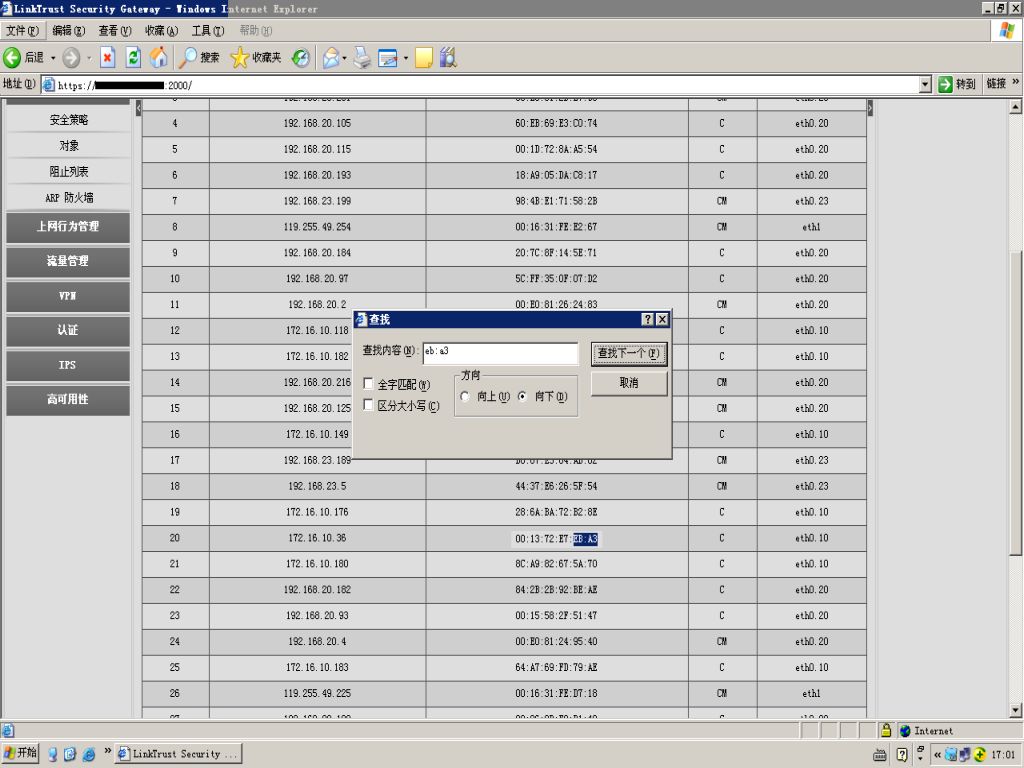Open the 认证 sidebar section

coord(68,330)
